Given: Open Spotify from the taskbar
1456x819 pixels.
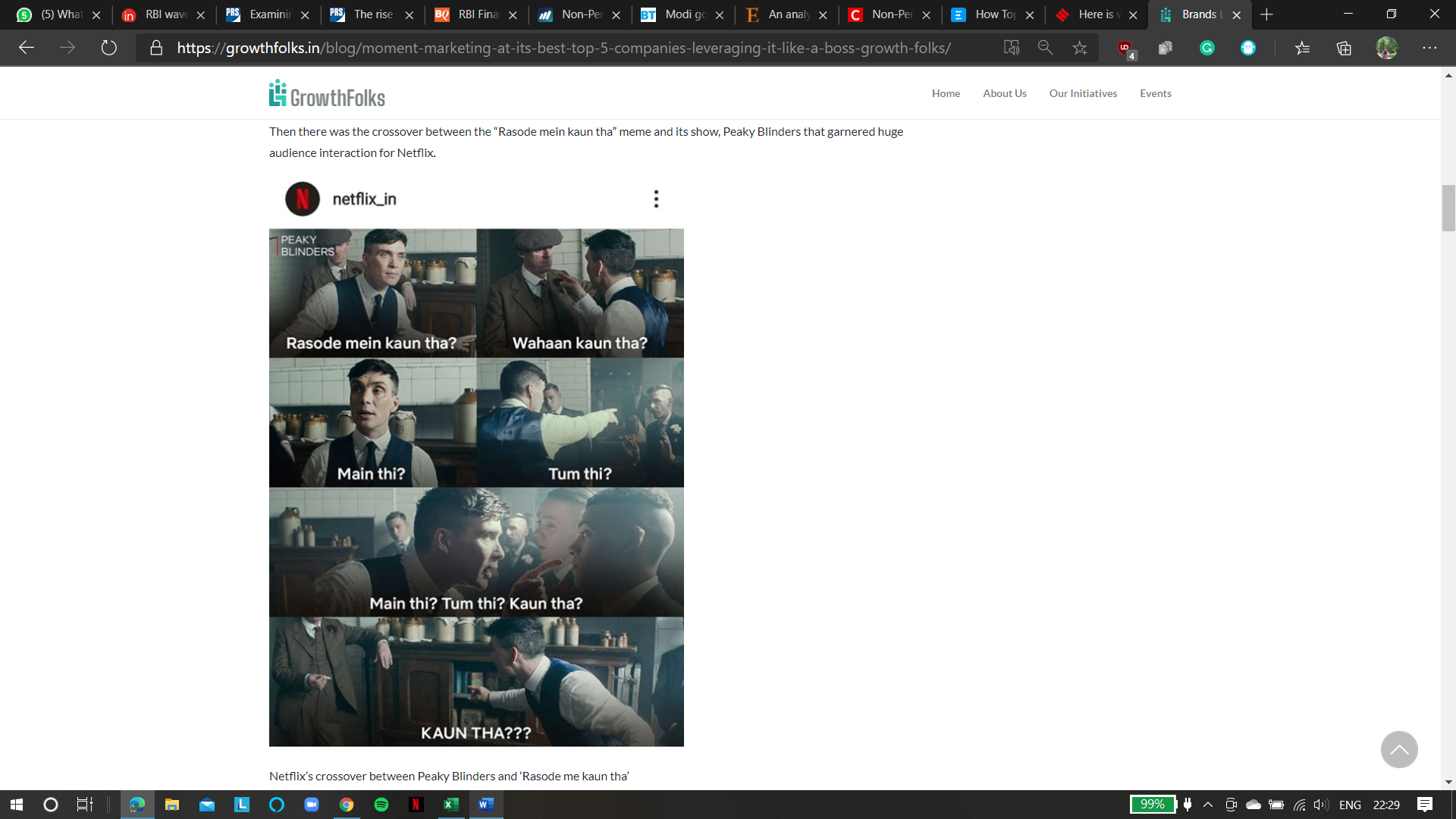Looking at the screenshot, I should pos(381,805).
